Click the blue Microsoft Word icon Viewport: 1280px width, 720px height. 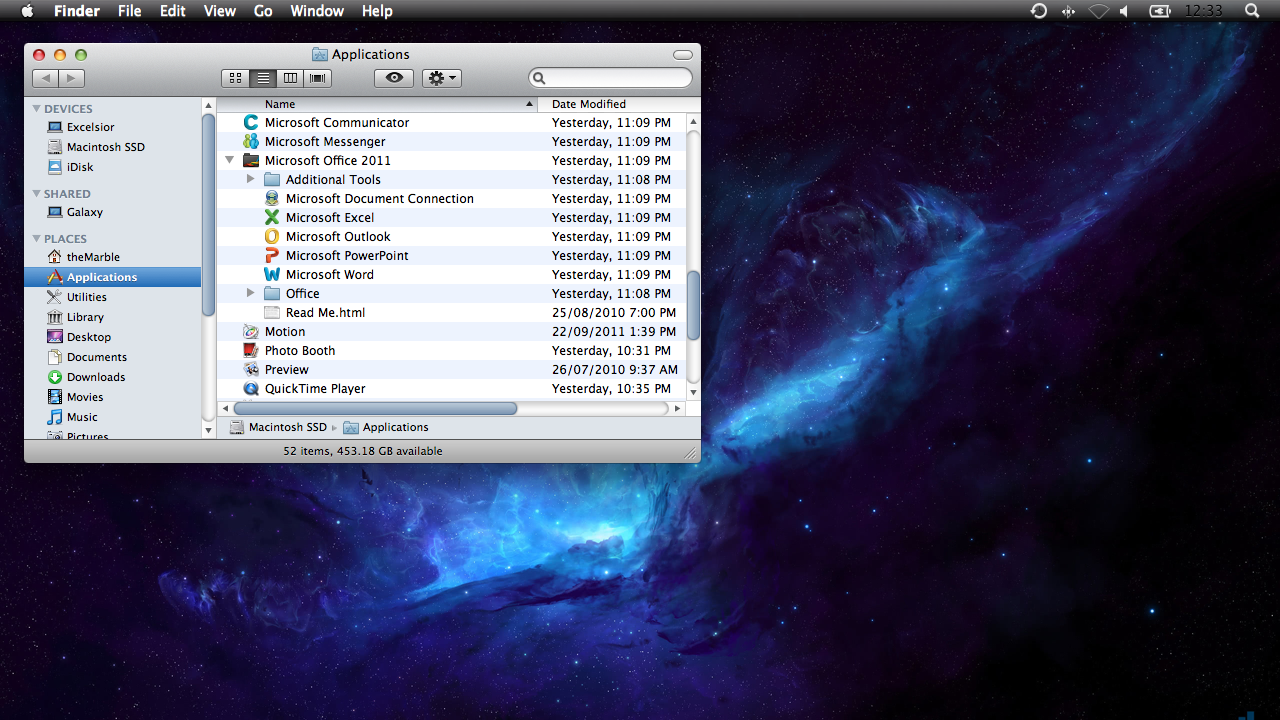272,274
